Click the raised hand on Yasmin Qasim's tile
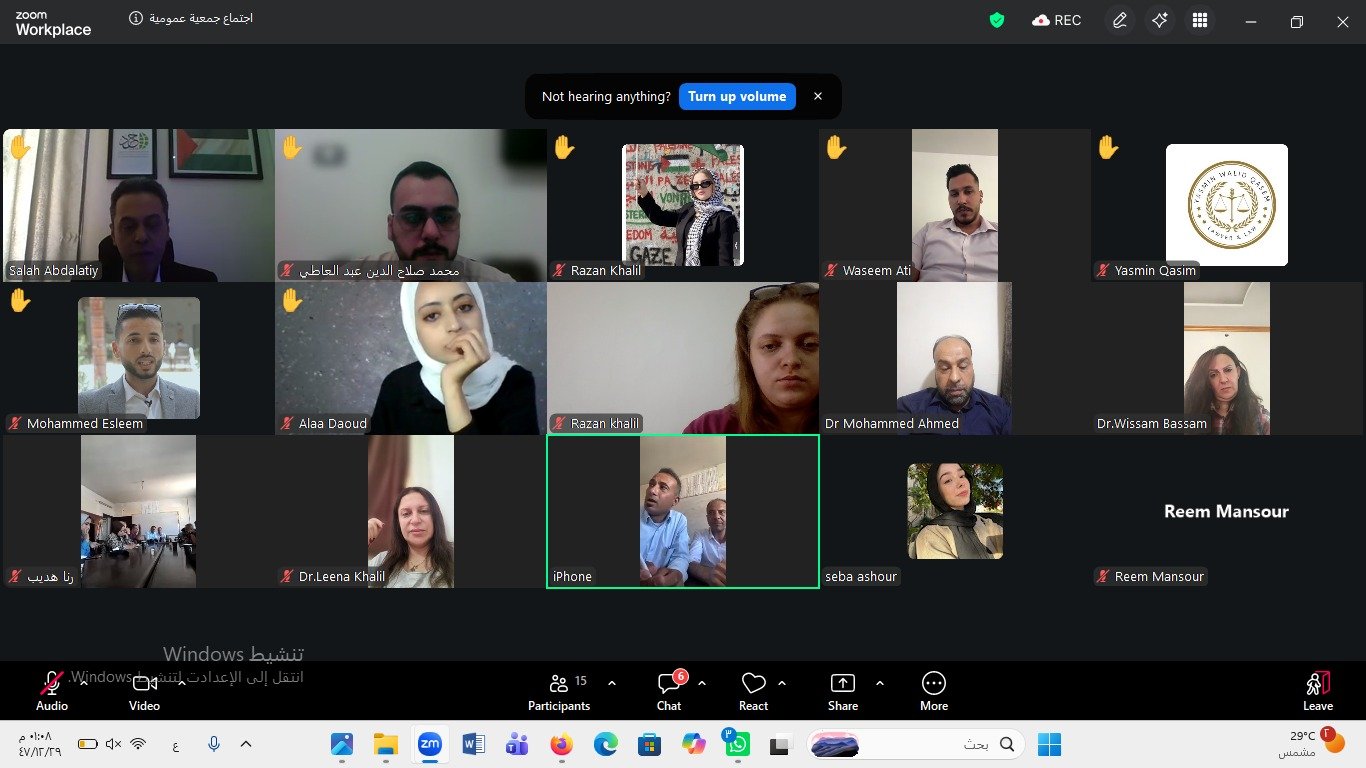 coord(1108,148)
